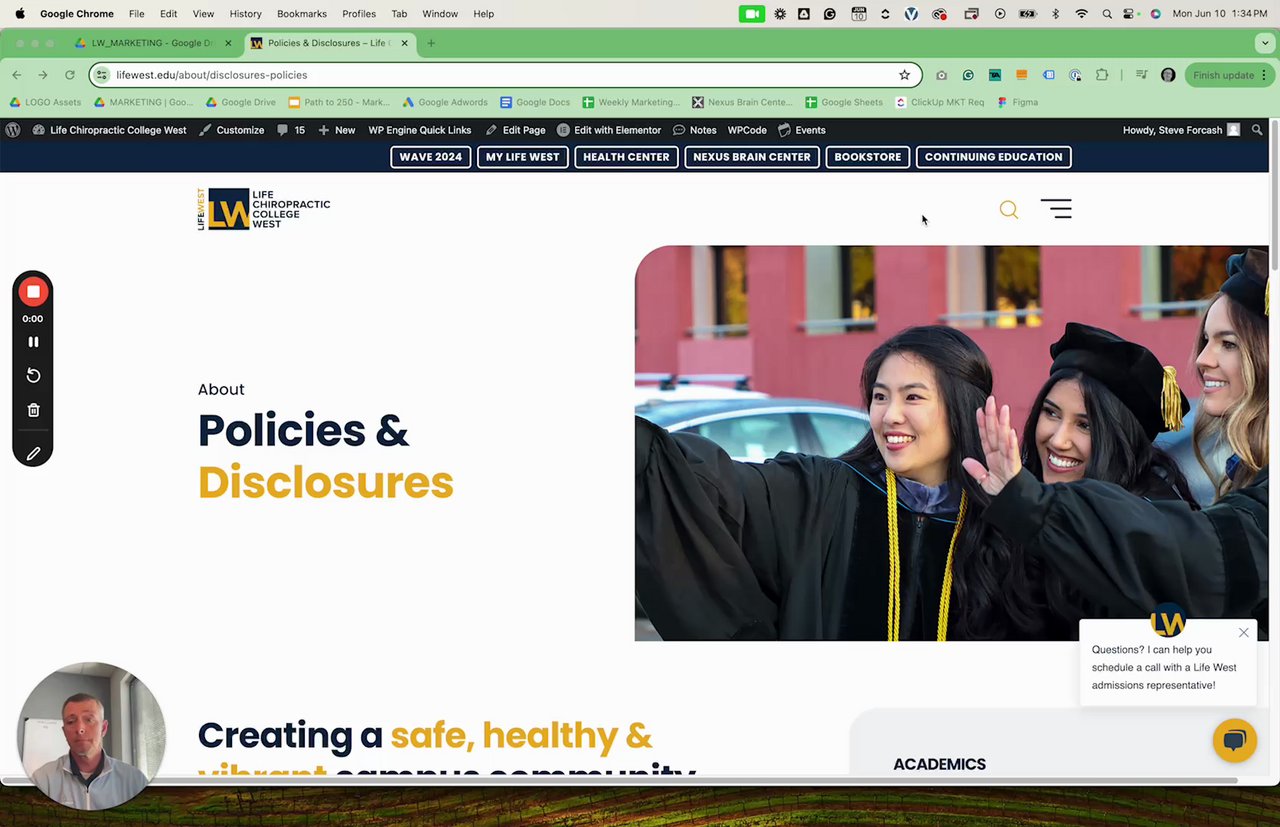Open the Chrome tab search dropdown arrow
This screenshot has width=1280, height=827.
pyautogui.click(x=1265, y=43)
